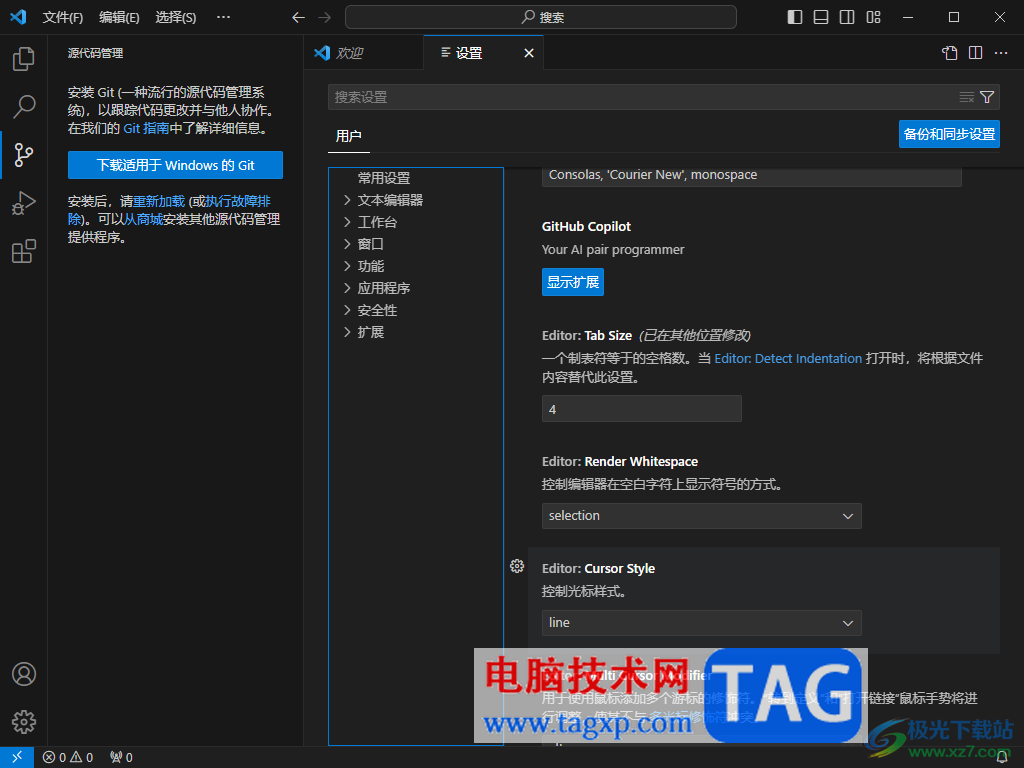
Task: Open settings JSON file icon
Action: pyautogui.click(x=950, y=53)
